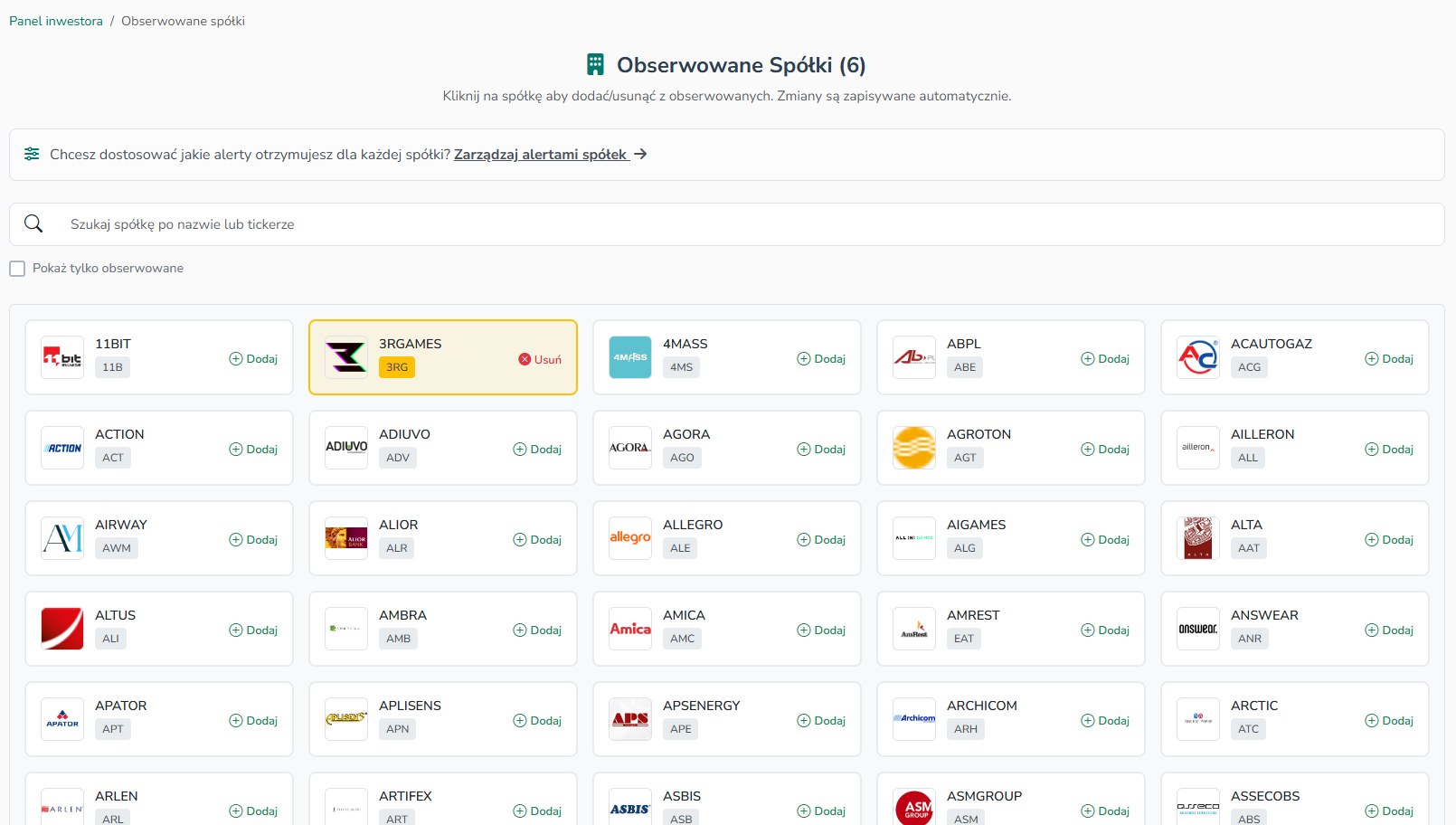The height and width of the screenshot is (825, 1456).
Task: Click the ASMGROUP red circle logo
Action: 914,808
